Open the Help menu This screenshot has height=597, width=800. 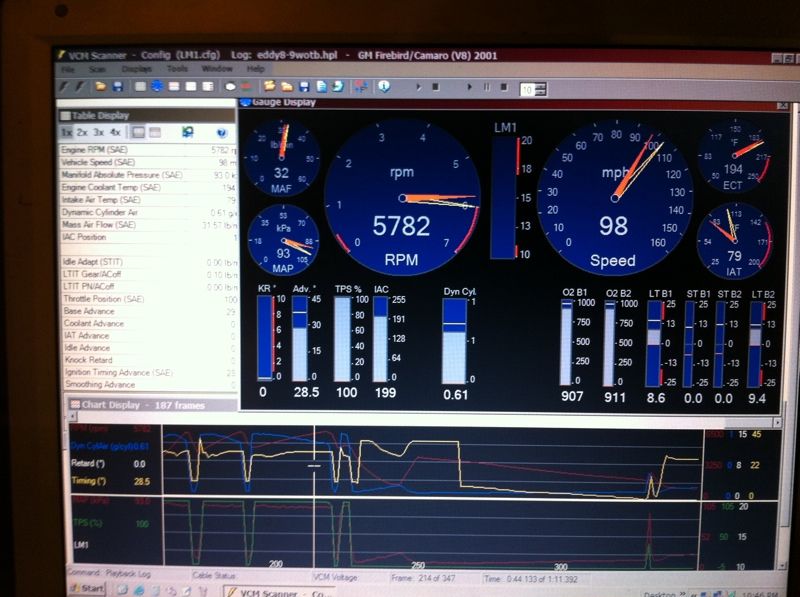[255, 69]
